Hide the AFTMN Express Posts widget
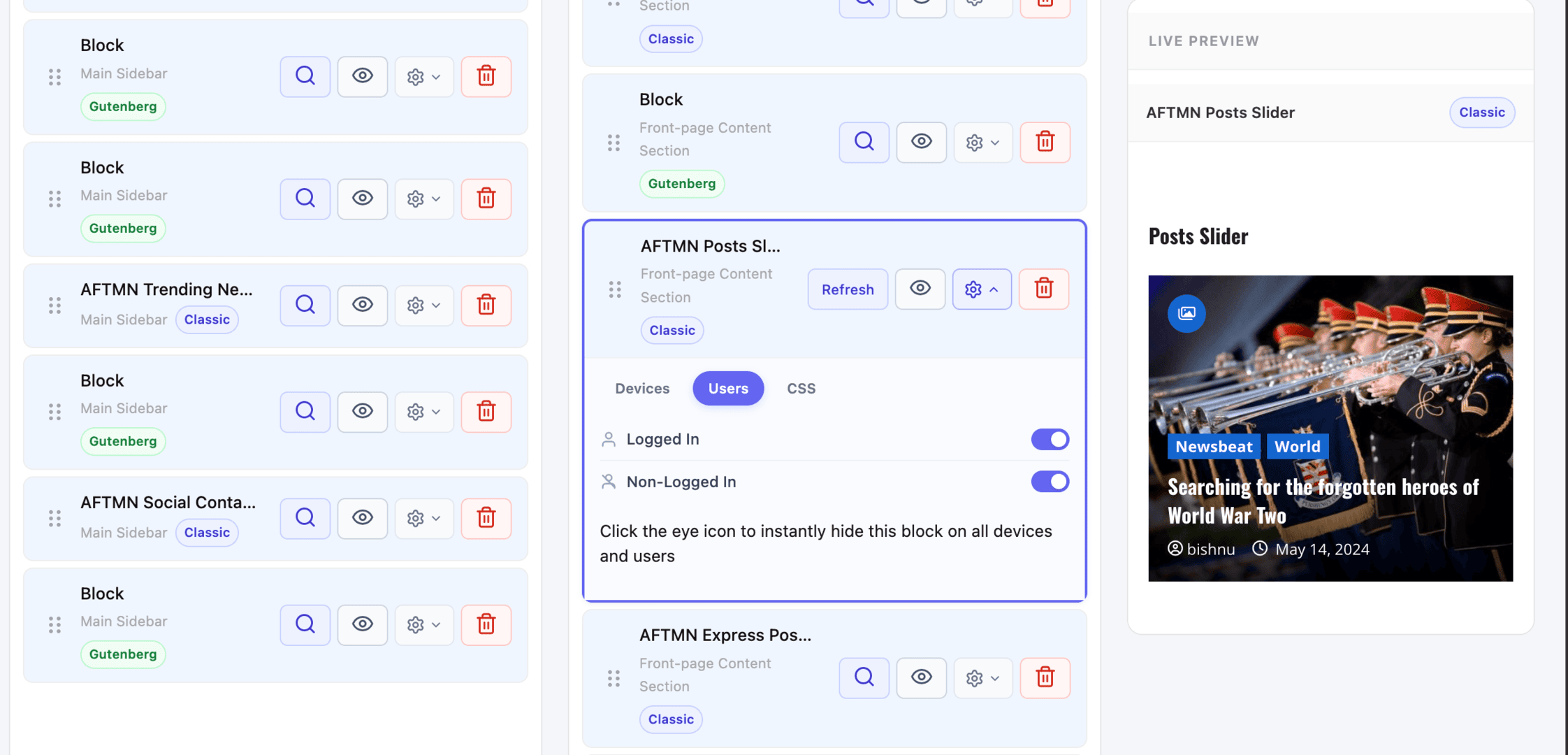This screenshot has height=755, width=1568. 922,677
